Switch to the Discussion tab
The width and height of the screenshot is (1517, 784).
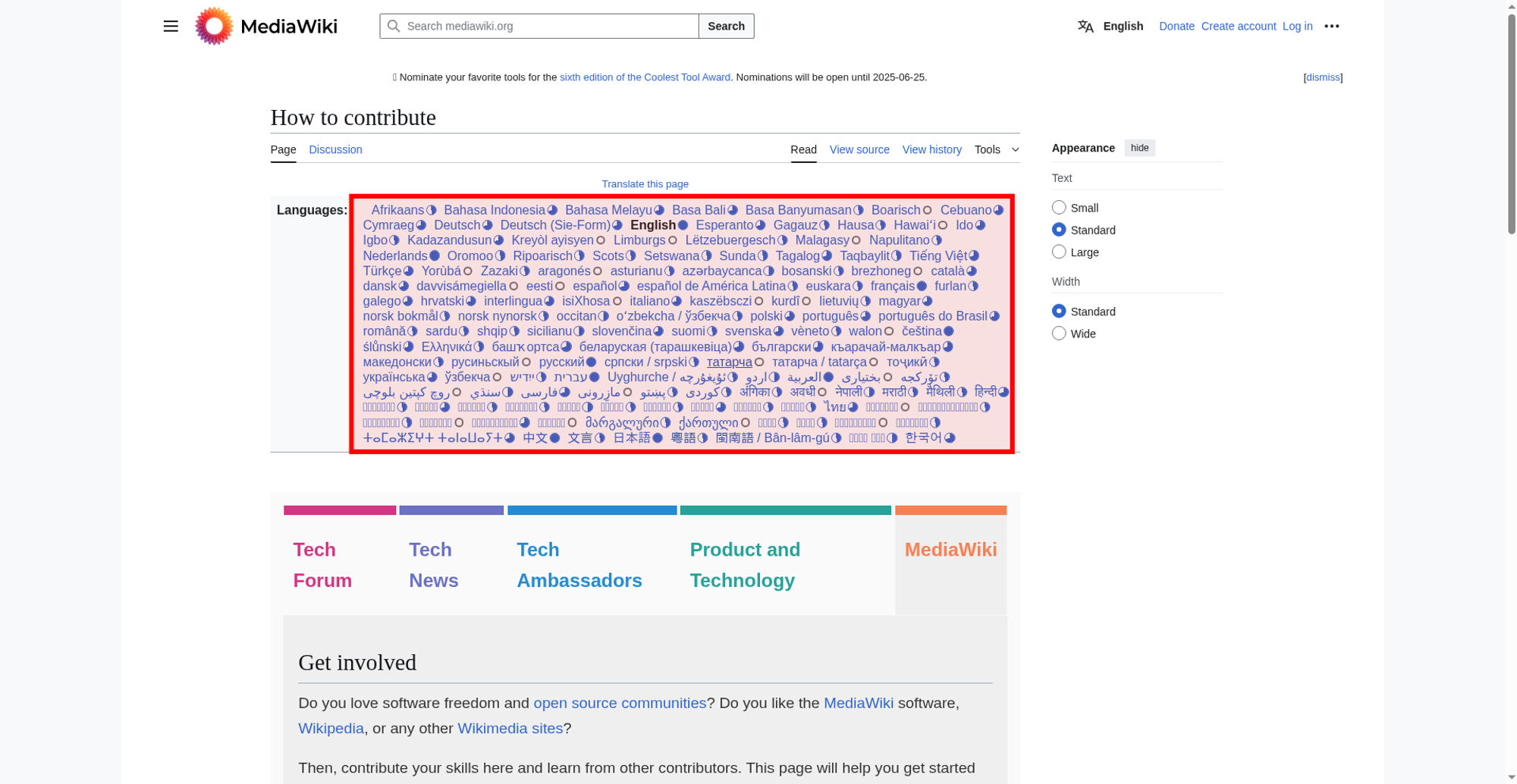click(335, 149)
